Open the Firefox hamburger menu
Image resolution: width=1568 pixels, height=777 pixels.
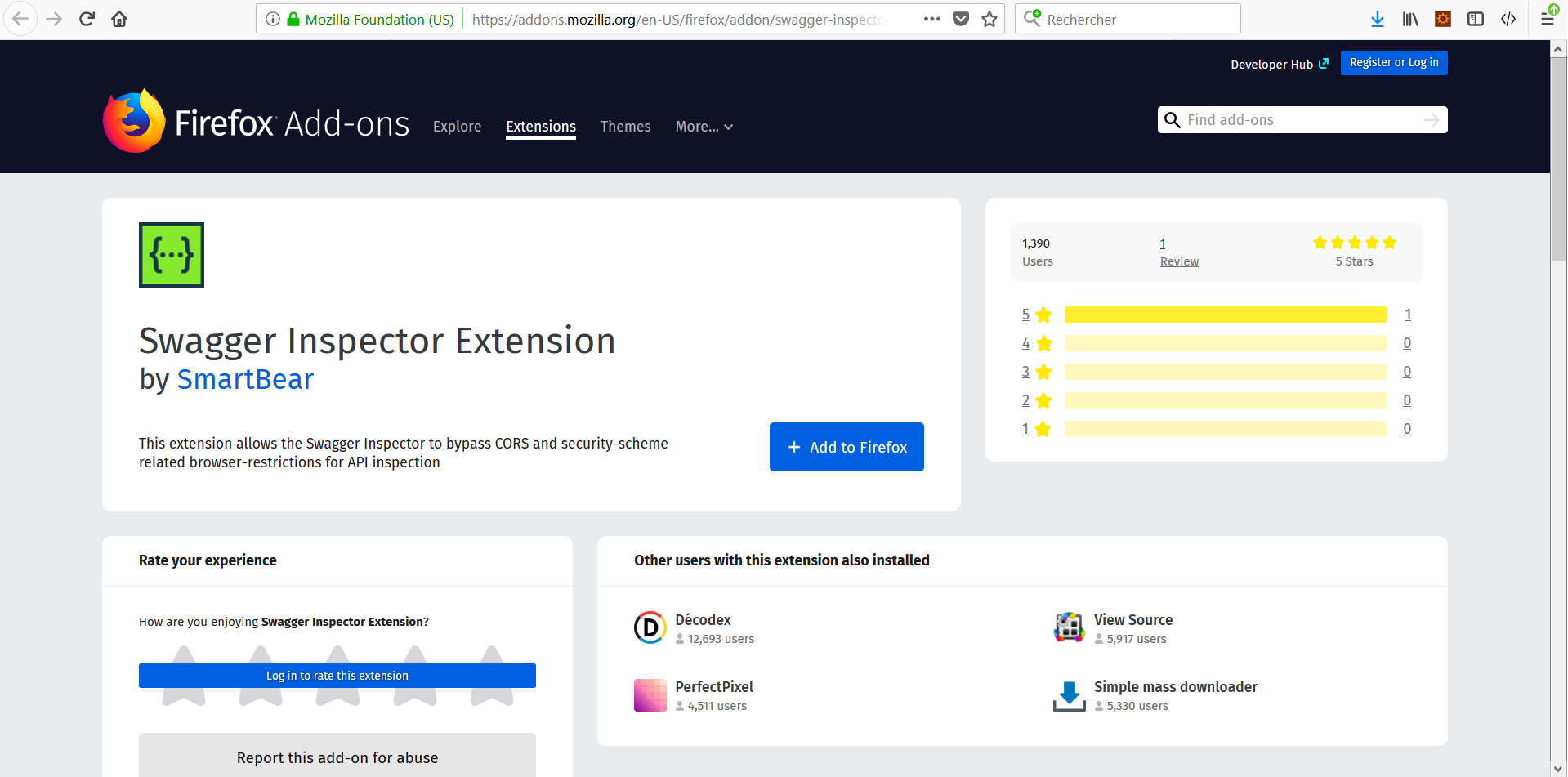1547,19
